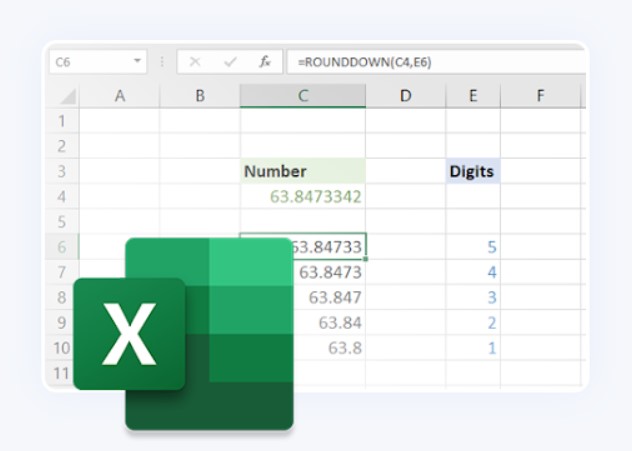Click Digits cell with value 2
Image resolution: width=632 pixels, height=451 pixels.
[x=473, y=322]
